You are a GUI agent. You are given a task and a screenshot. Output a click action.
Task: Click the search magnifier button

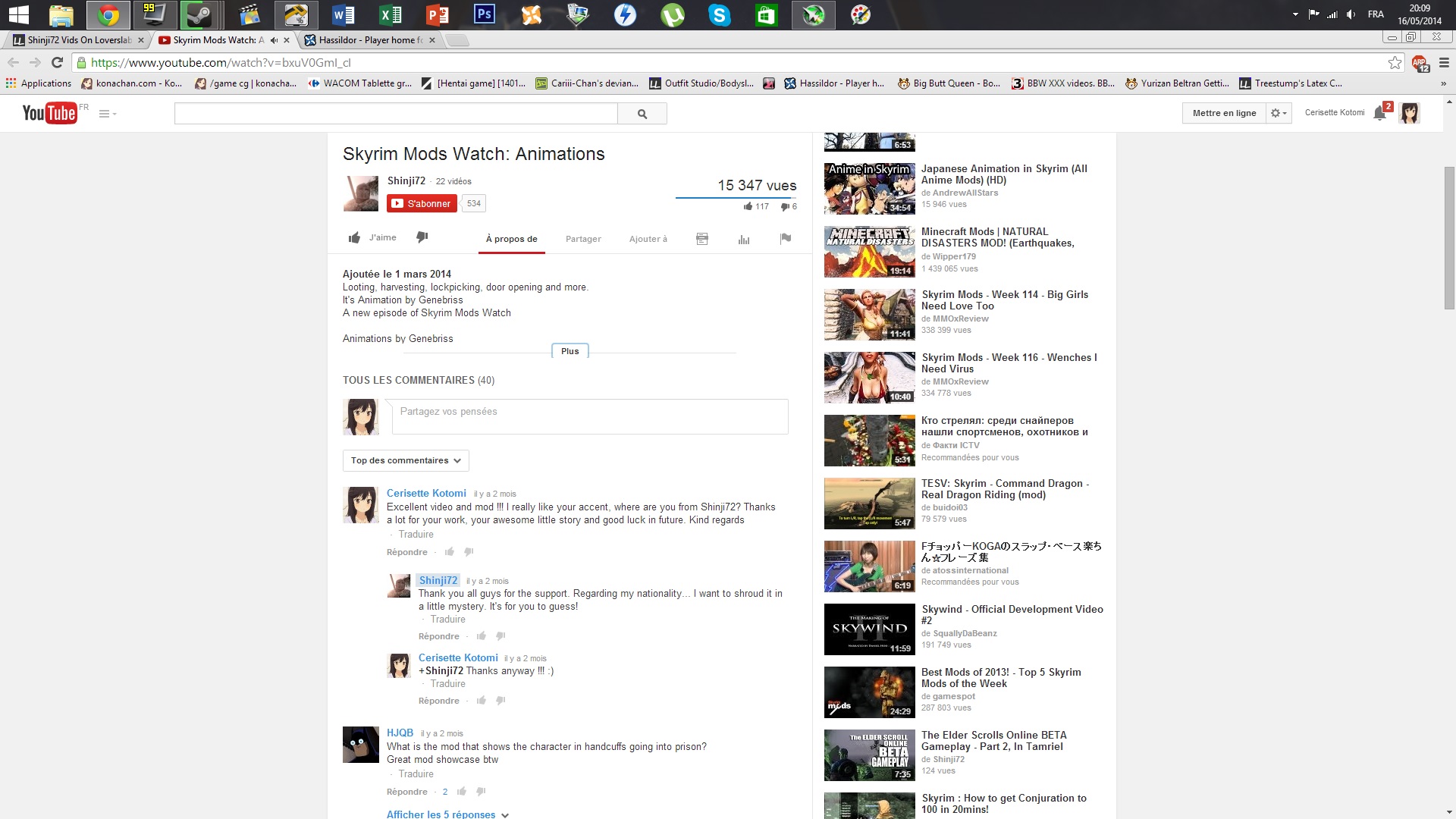642,114
